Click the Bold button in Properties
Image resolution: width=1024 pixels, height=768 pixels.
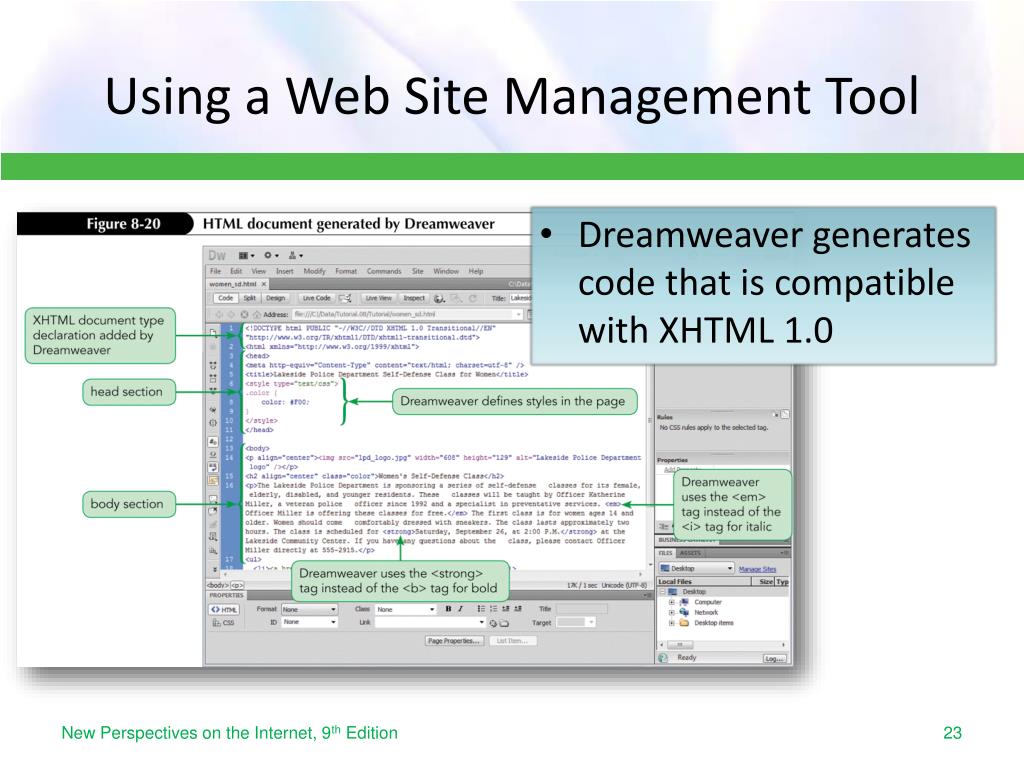pyautogui.click(x=448, y=609)
